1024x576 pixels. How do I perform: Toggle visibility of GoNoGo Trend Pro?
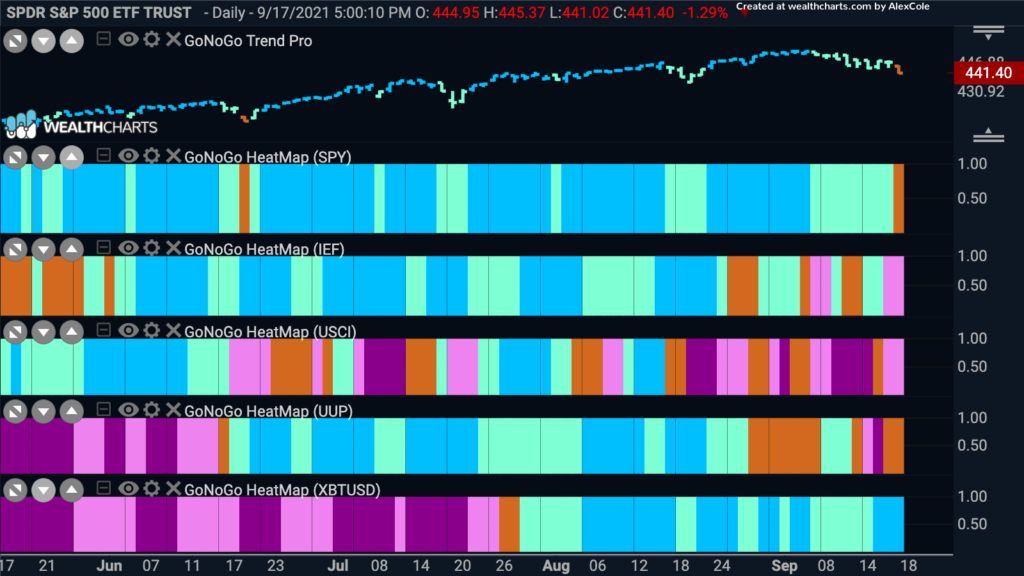tap(128, 40)
